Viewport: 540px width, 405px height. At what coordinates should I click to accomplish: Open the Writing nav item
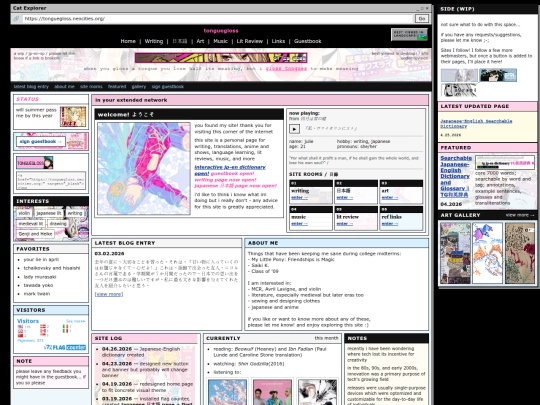coord(154,41)
